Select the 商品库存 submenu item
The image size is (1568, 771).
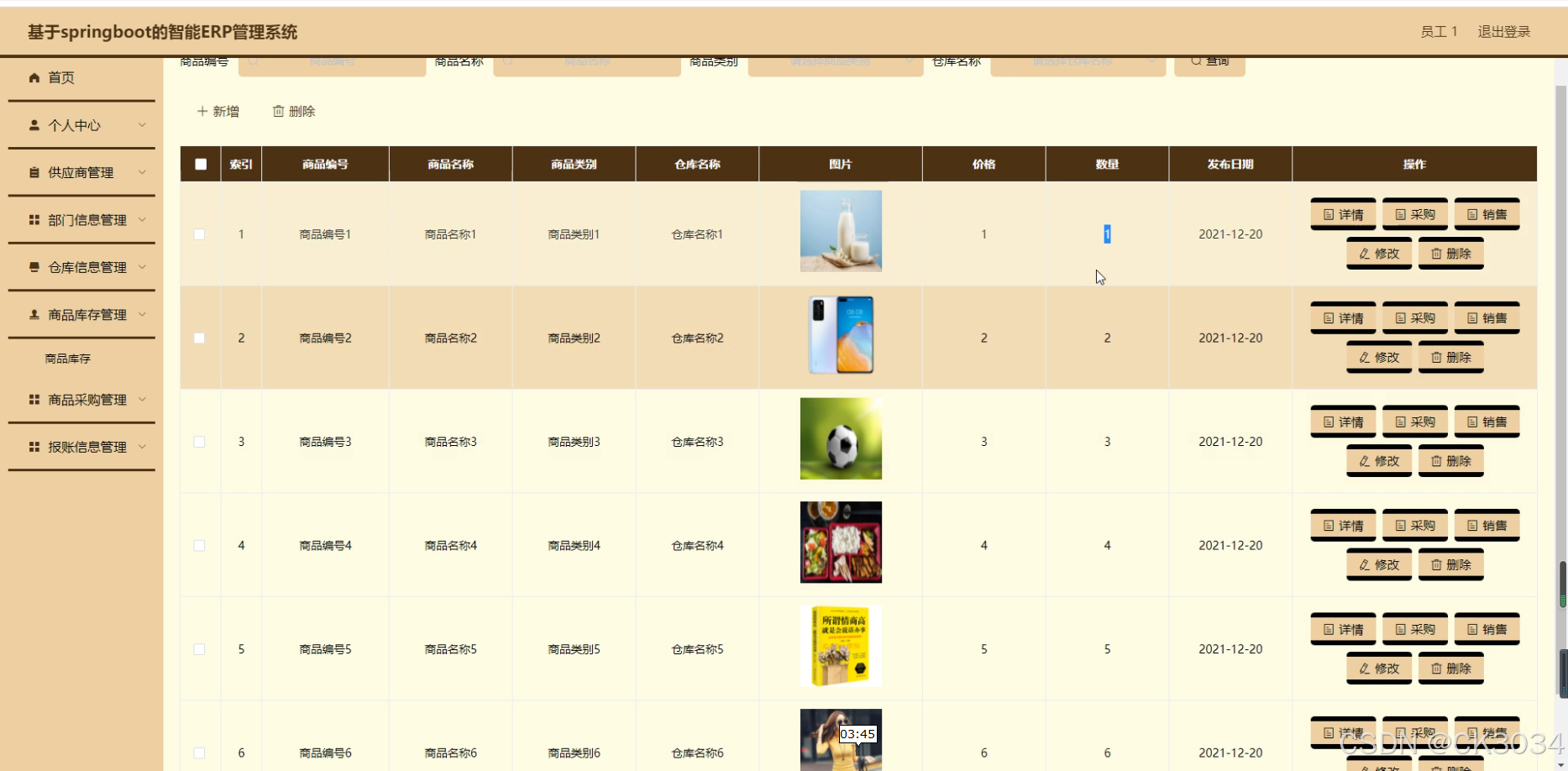[67, 358]
